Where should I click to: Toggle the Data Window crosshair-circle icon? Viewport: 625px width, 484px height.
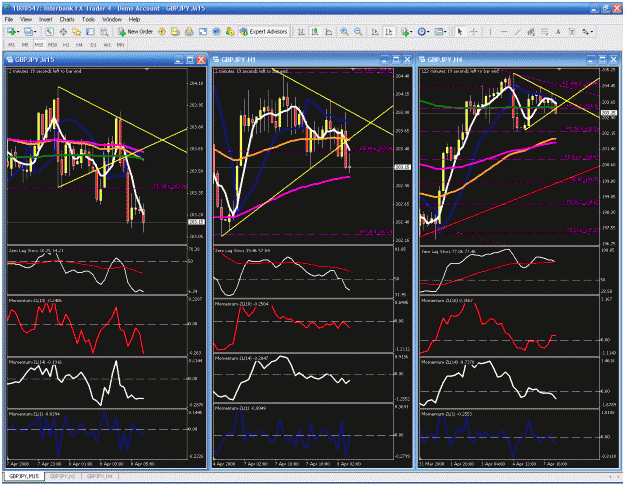click(x=63, y=31)
